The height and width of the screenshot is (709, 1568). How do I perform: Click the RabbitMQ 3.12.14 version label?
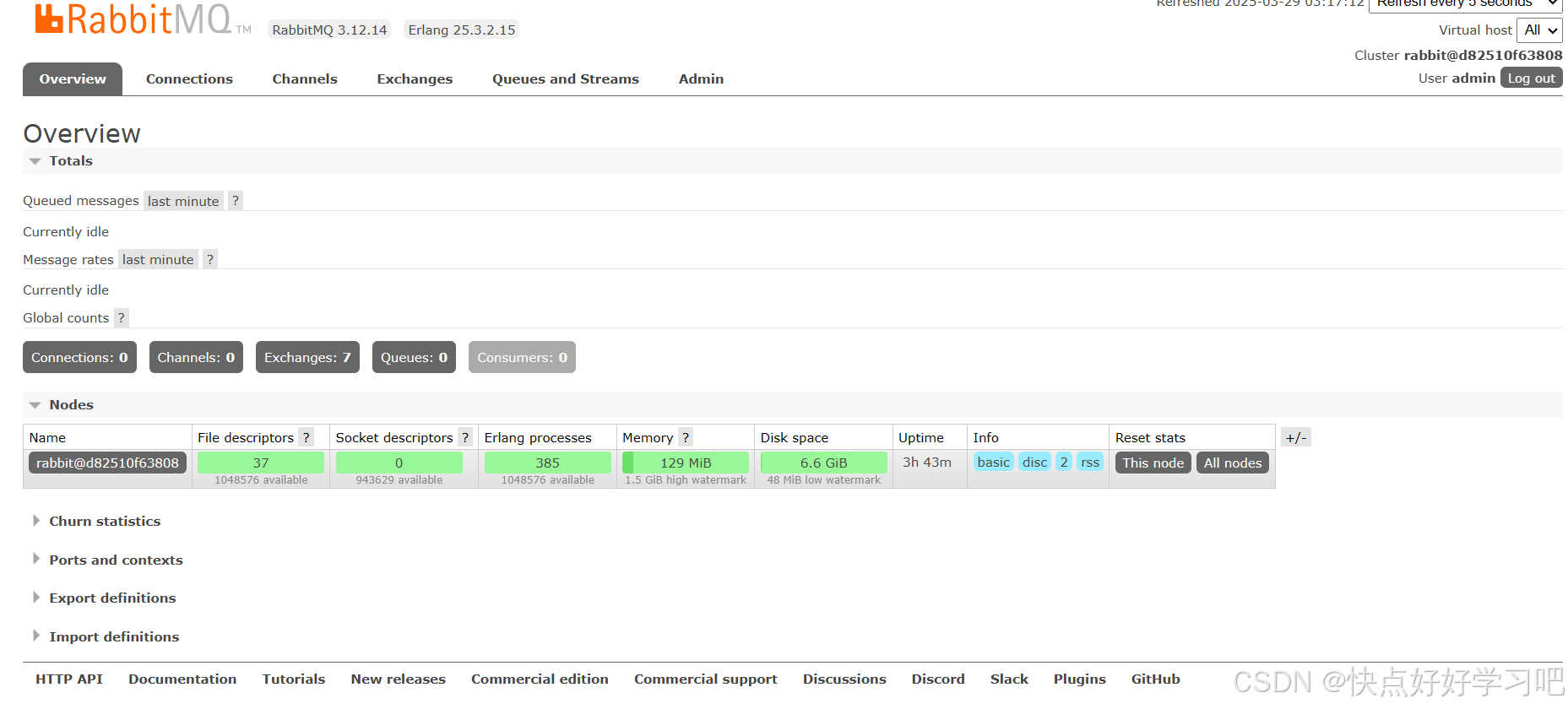point(329,30)
